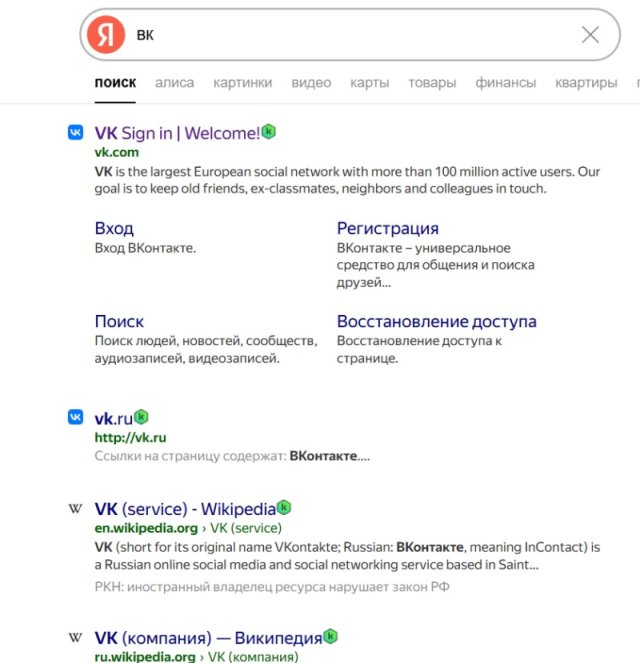The width and height of the screenshot is (640, 663).
Task: Clear the search field with X icon
Action: [590, 35]
